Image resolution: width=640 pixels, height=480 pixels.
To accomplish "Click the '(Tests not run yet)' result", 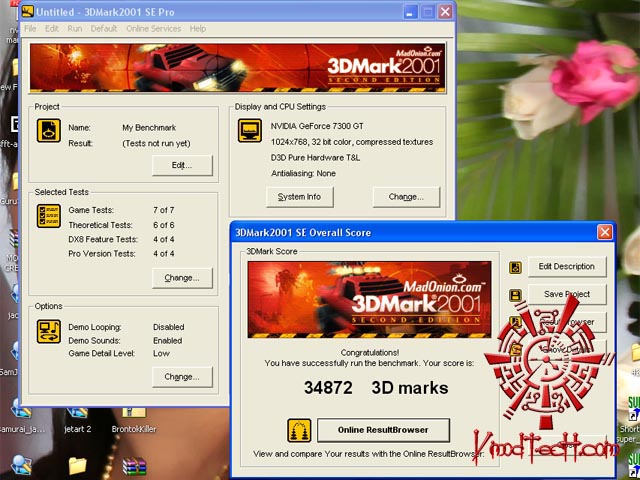I will [156, 144].
